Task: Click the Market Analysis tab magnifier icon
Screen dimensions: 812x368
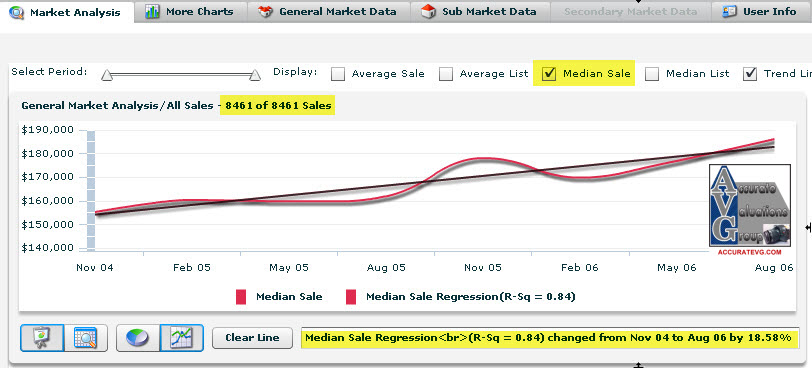Action: pyautogui.click(x=17, y=11)
